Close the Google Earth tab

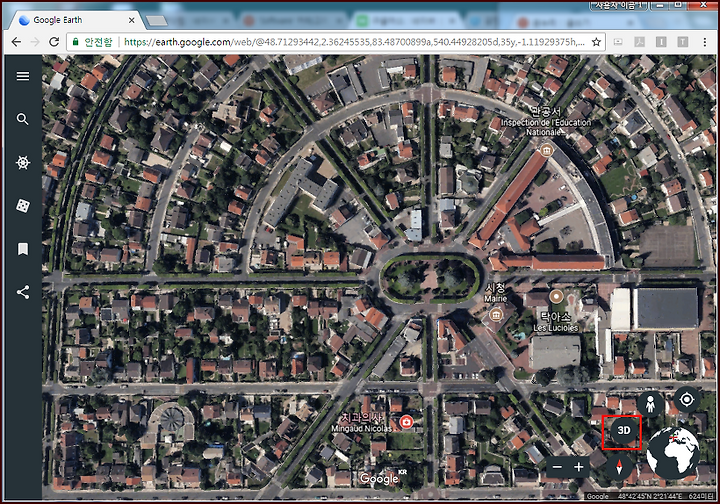pyautogui.click(x=131, y=20)
